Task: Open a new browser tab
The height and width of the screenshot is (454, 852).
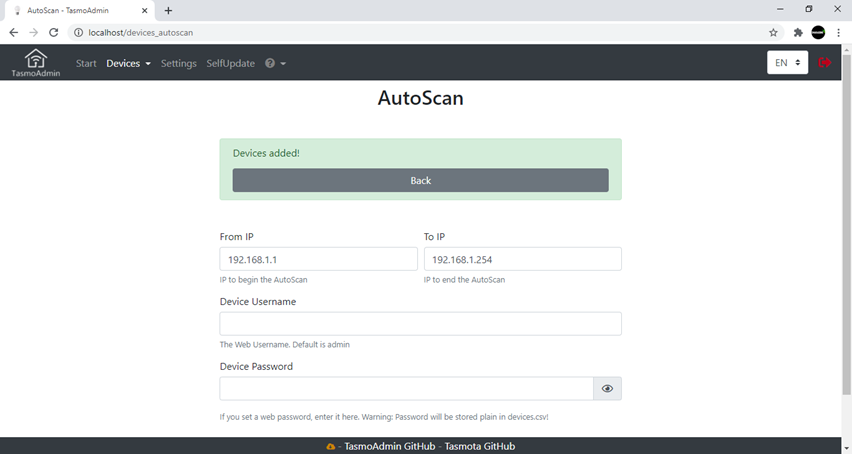Action: [x=168, y=10]
